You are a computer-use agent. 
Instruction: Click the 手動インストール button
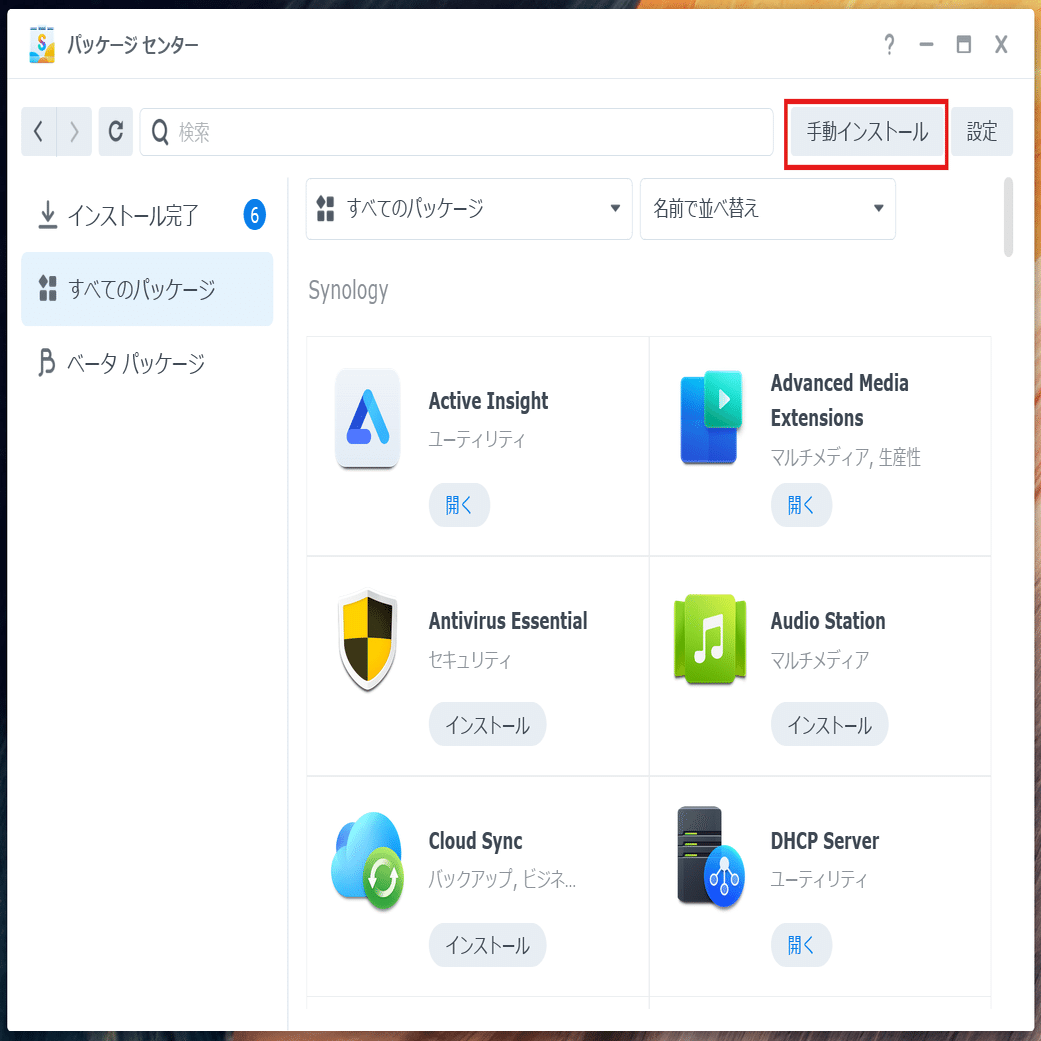point(865,131)
